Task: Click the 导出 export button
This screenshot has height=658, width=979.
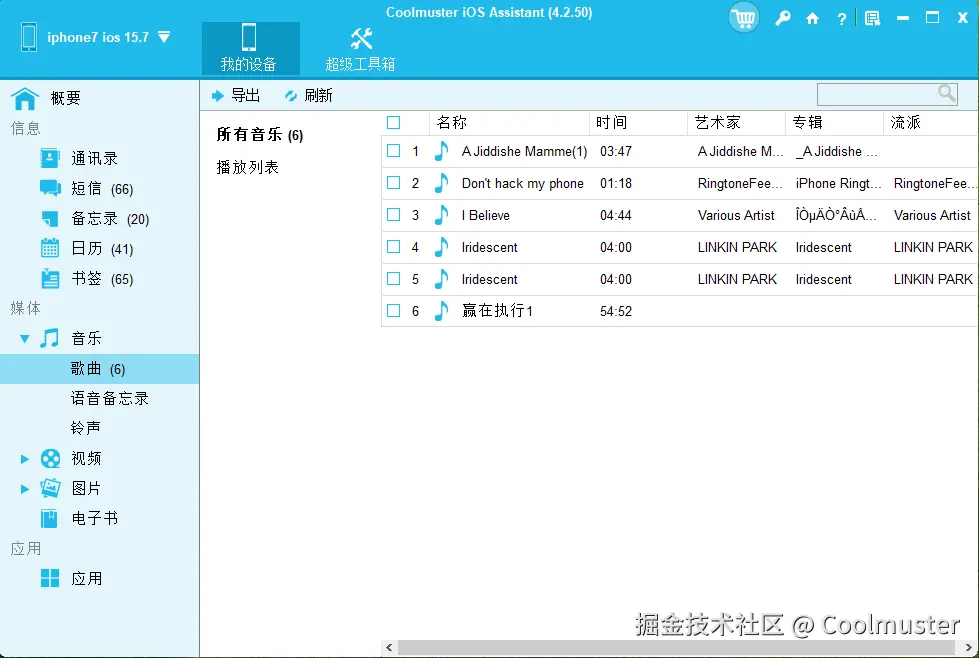Action: [234, 94]
